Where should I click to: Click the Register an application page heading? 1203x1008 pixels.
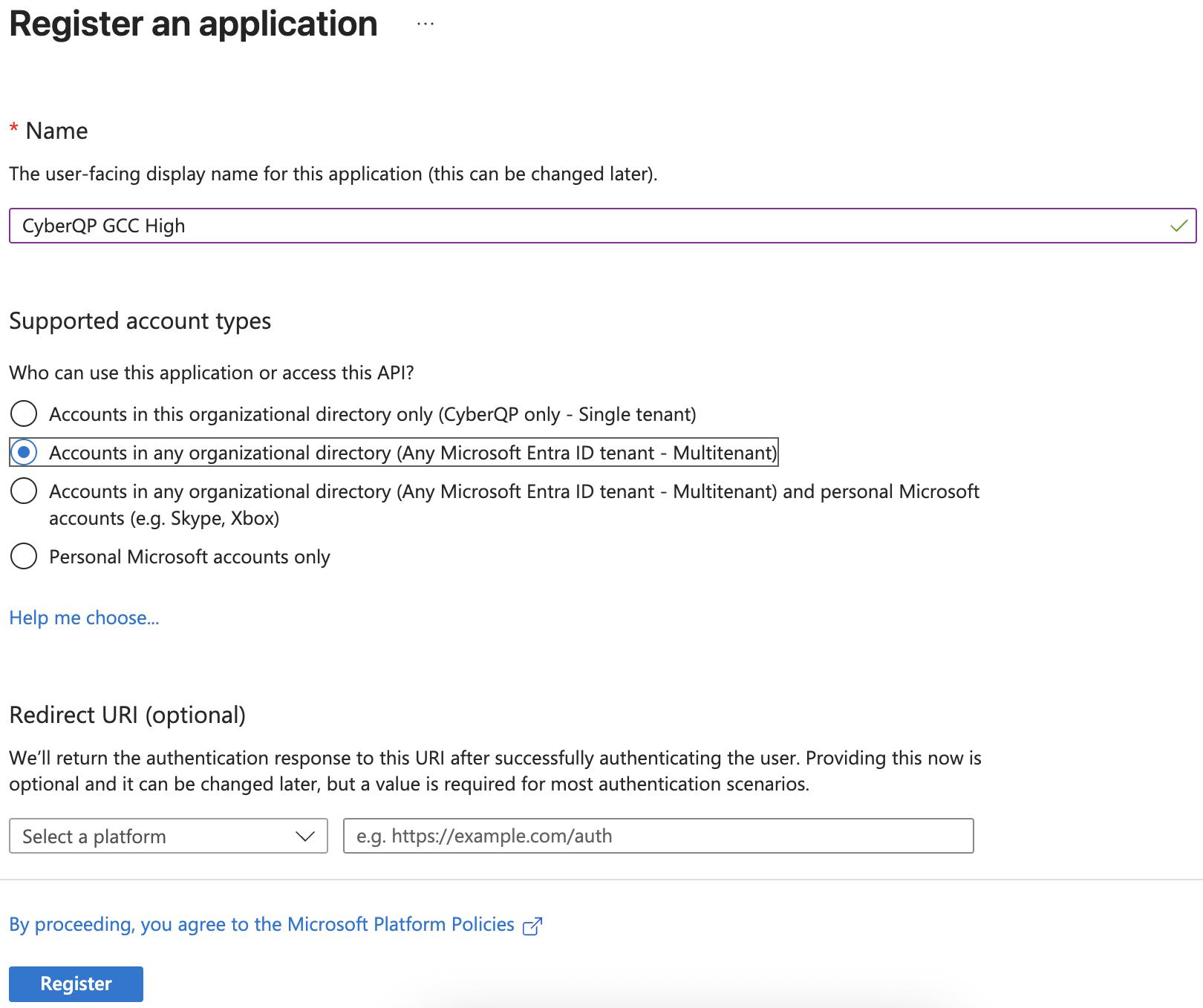click(x=193, y=24)
